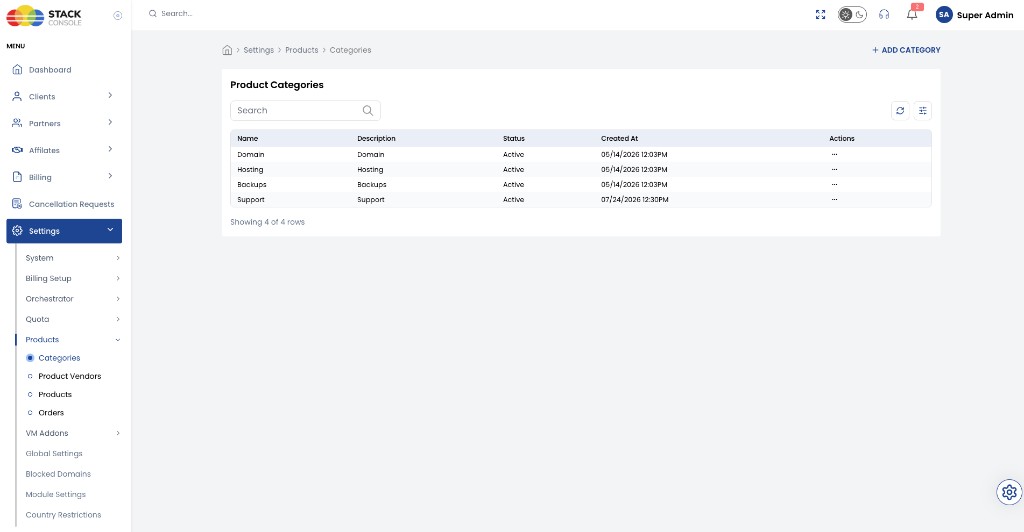Click the Affiliates icon in sidebar
1024x532 pixels.
[18, 149]
